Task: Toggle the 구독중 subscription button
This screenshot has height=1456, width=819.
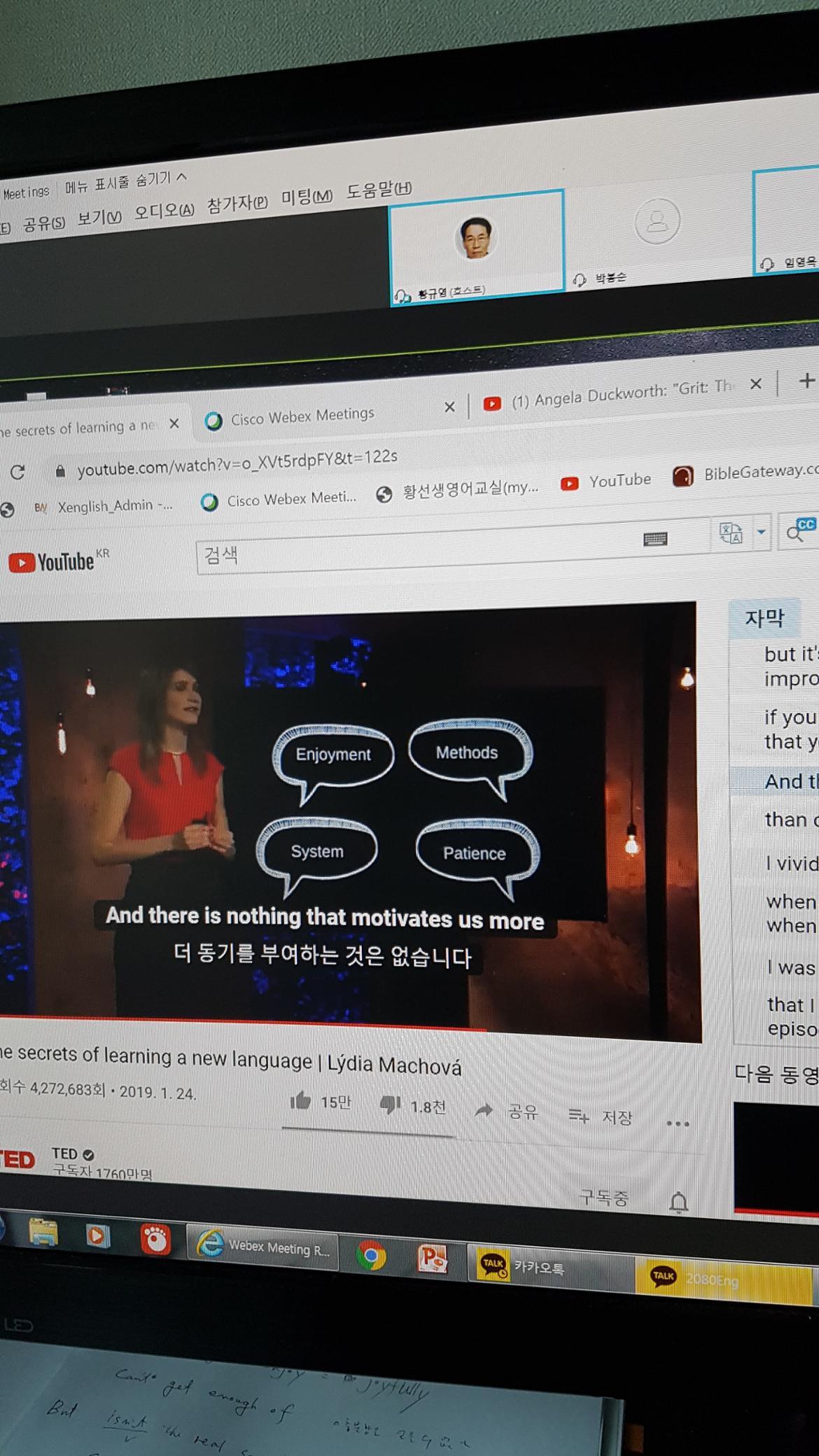Action: tap(603, 1198)
